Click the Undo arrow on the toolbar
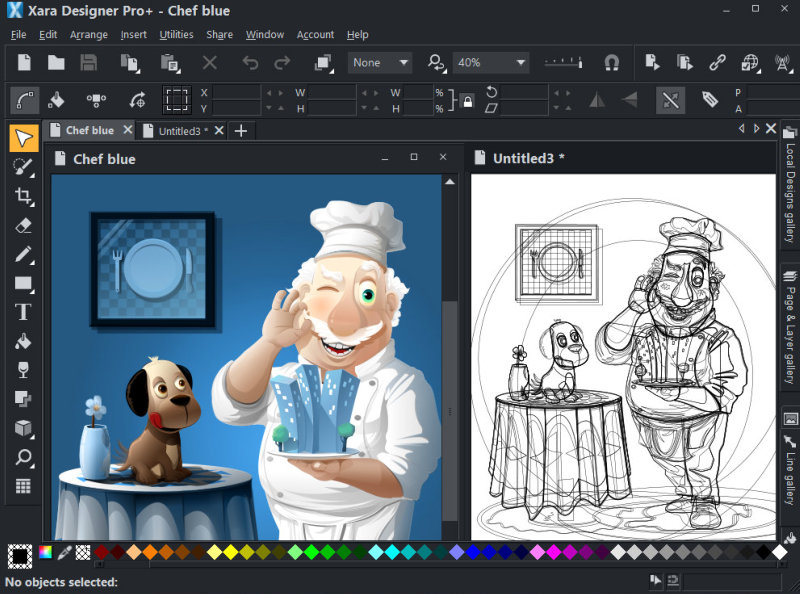The height and width of the screenshot is (594, 800). pos(250,62)
